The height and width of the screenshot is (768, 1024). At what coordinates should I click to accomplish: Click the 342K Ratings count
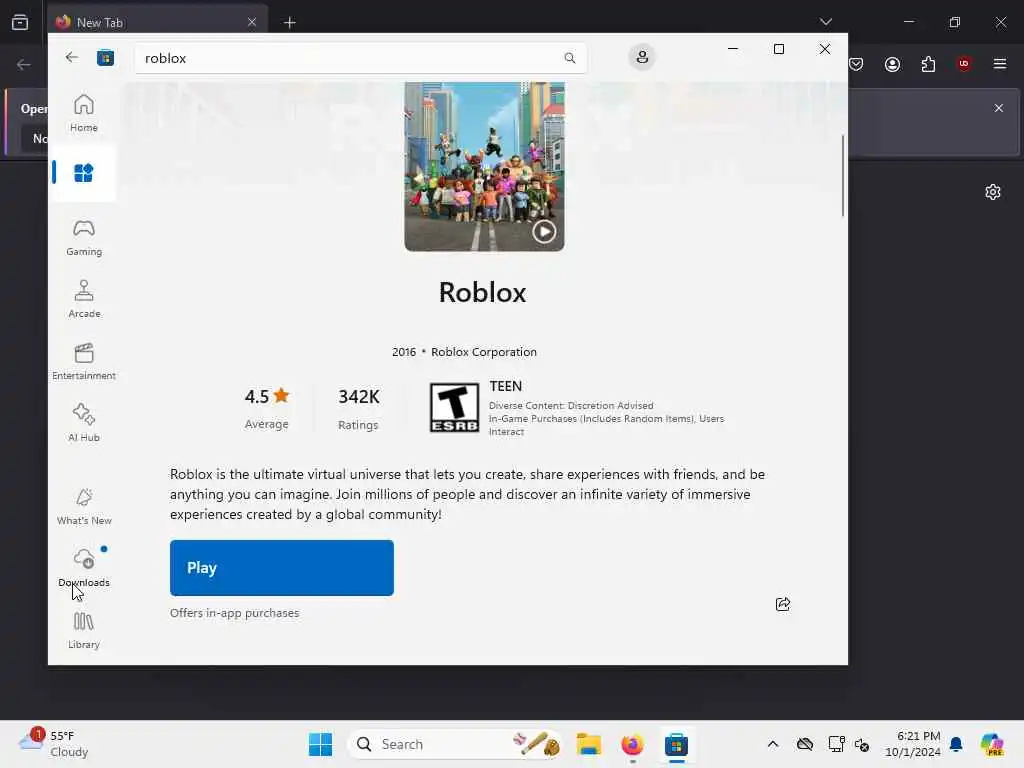tap(359, 408)
